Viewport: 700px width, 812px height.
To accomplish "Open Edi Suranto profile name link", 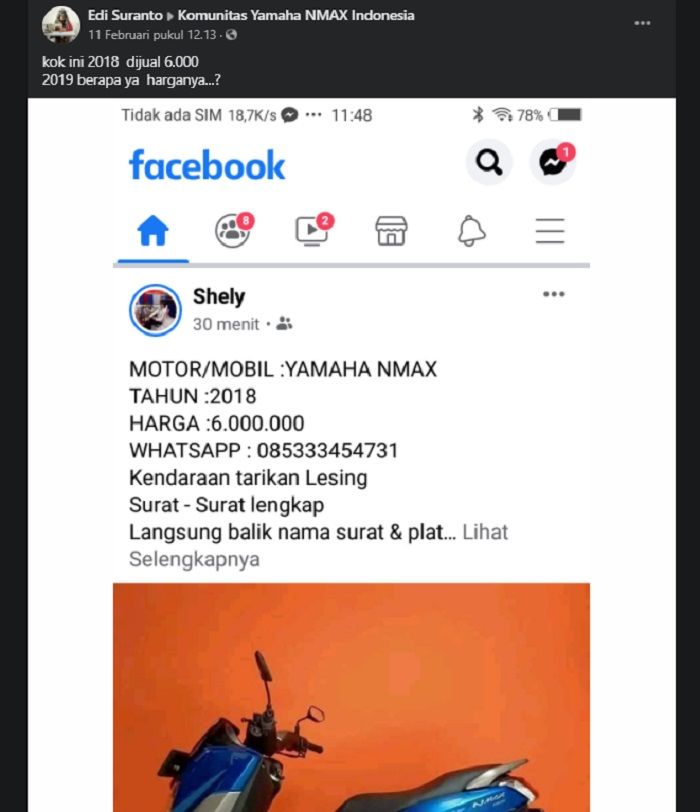I will pyautogui.click(x=125, y=15).
